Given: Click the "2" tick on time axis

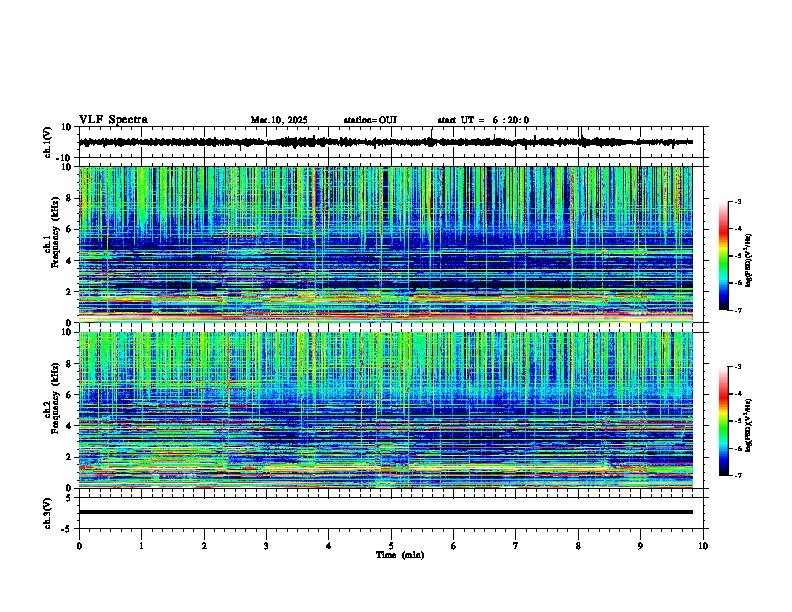Looking at the screenshot, I should pos(204,546).
